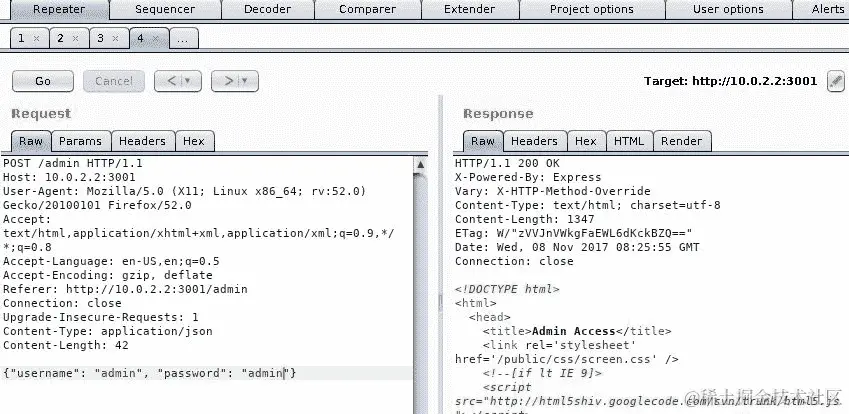Image resolution: width=849 pixels, height=414 pixels.
Task: Click the response Date header
Action: click(577, 247)
